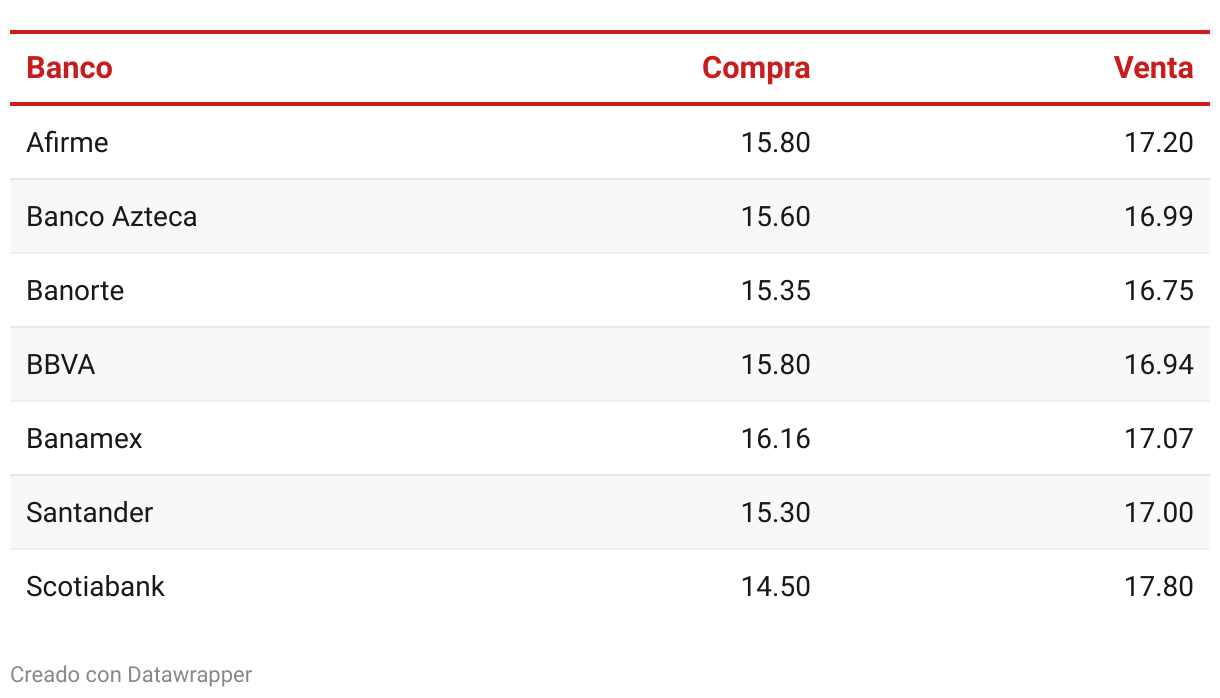The width and height of the screenshot is (1220, 698).
Task: Click the Banamex bank name
Action: (85, 438)
